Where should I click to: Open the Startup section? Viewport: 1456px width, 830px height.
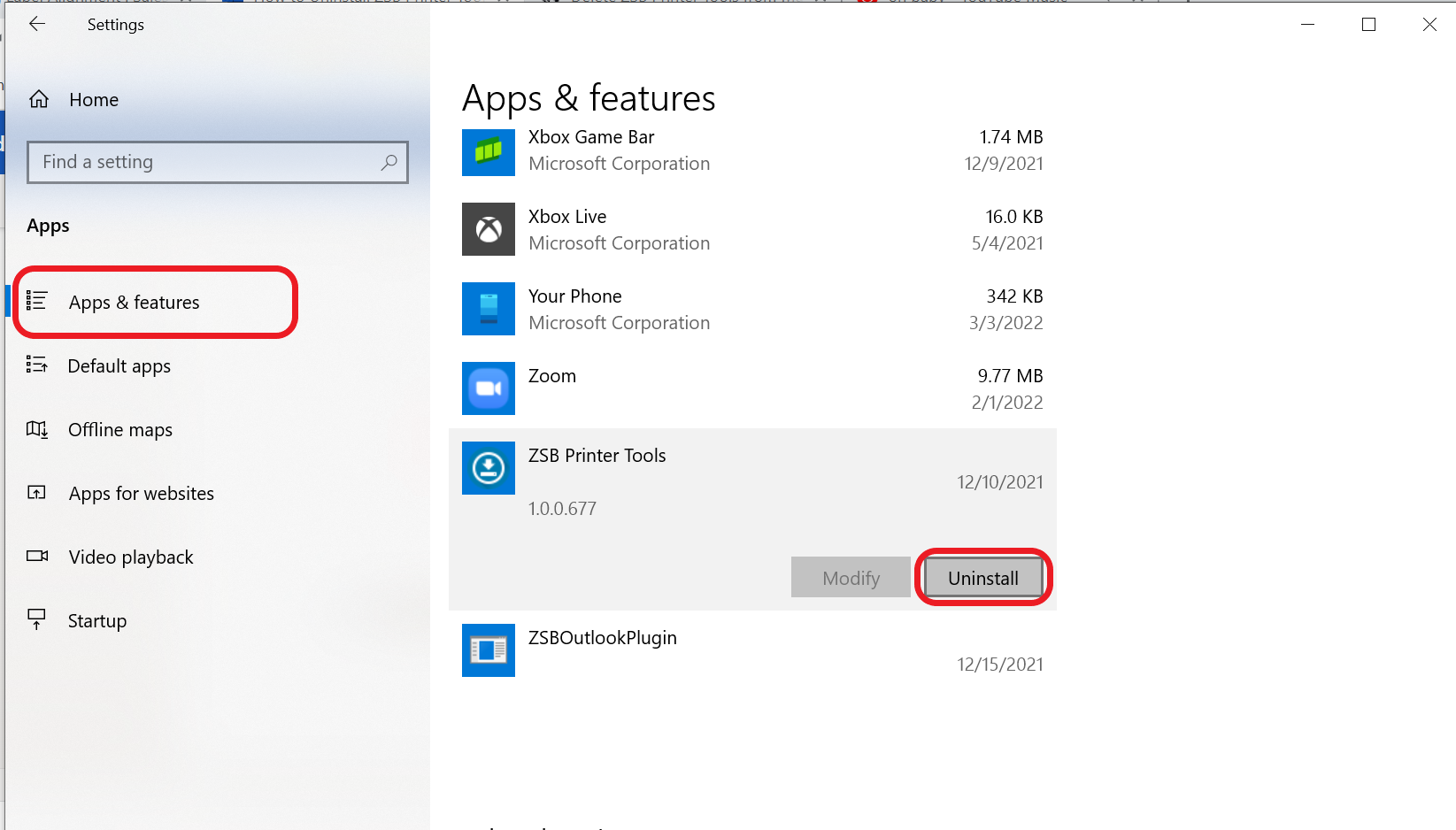click(96, 620)
